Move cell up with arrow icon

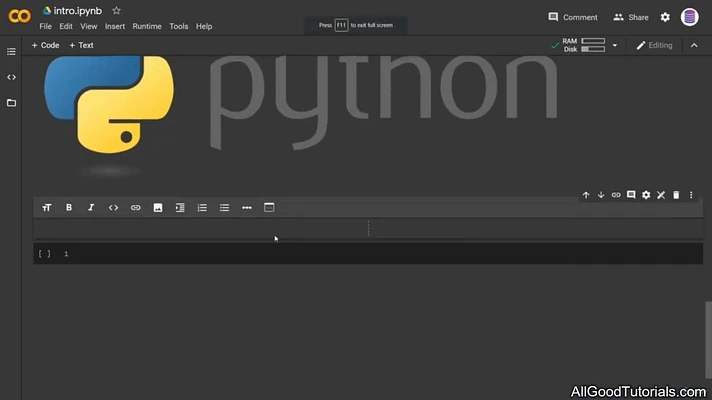click(586, 195)
